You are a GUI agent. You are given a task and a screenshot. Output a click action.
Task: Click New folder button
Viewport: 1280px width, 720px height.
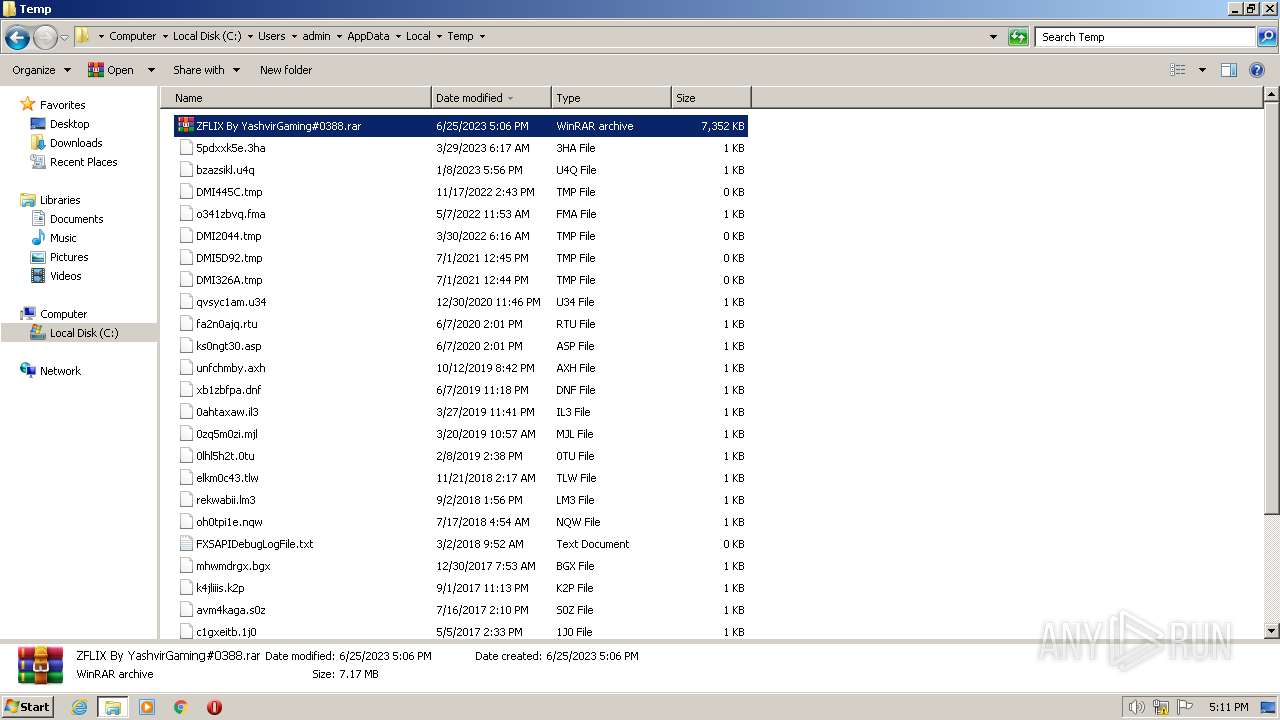[286, 70]
